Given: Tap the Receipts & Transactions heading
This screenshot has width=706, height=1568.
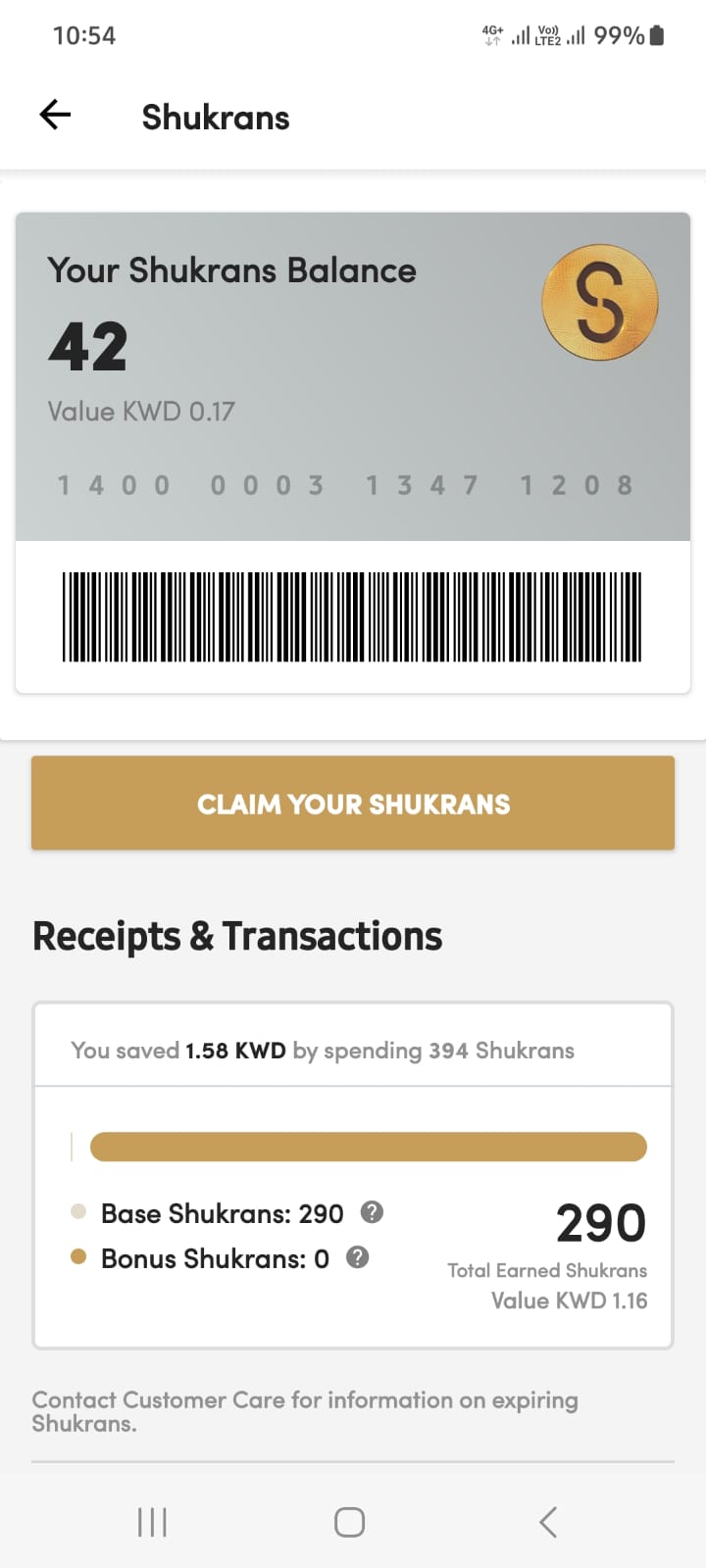Looking at the screenshot, I should tap(237, 936).
